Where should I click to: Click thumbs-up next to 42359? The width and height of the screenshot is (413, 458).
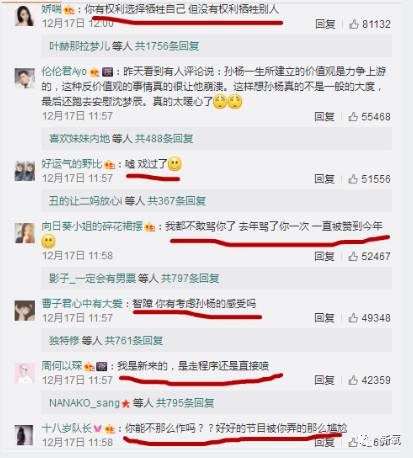(353, 380)
